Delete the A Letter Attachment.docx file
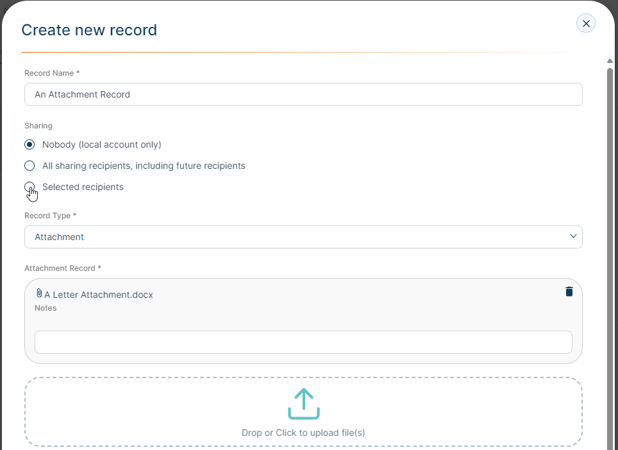The width and height of the screenshot is (618, 450). (x=569, y=292)
